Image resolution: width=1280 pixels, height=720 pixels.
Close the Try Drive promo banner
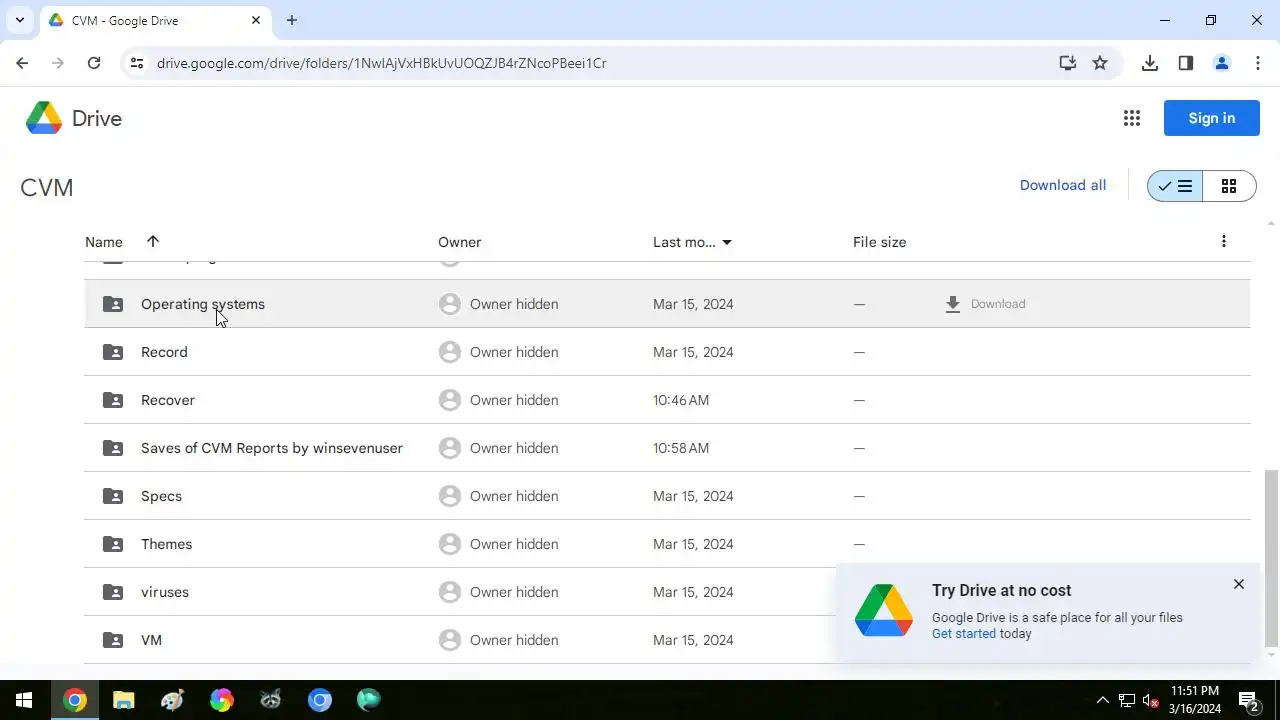click(x=1238, y=584)
